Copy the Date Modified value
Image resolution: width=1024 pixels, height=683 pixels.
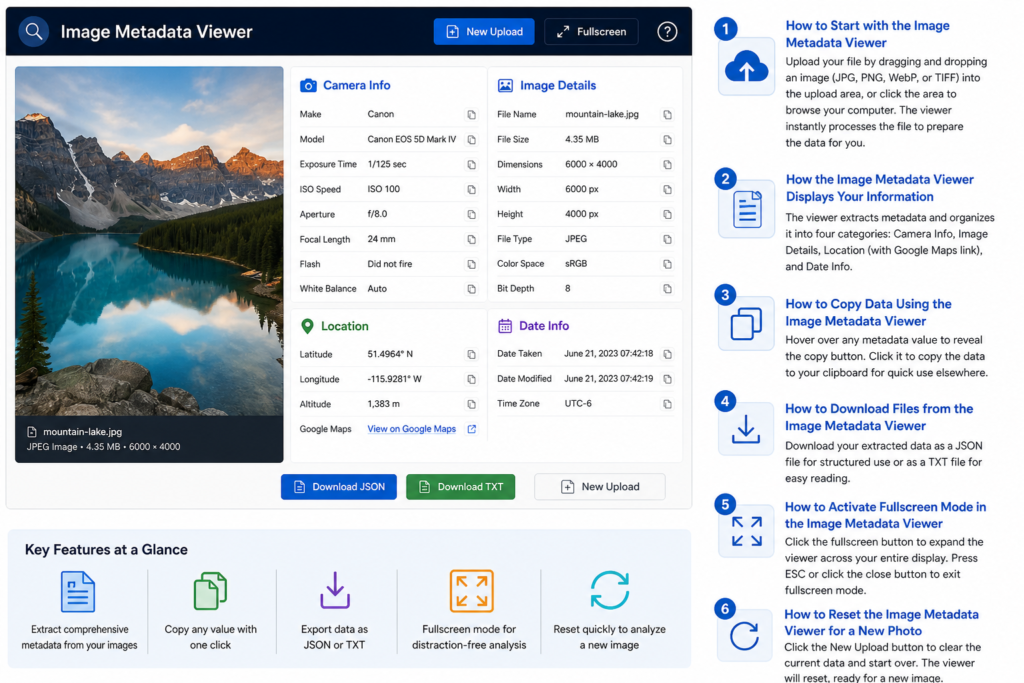click(667, 379)
